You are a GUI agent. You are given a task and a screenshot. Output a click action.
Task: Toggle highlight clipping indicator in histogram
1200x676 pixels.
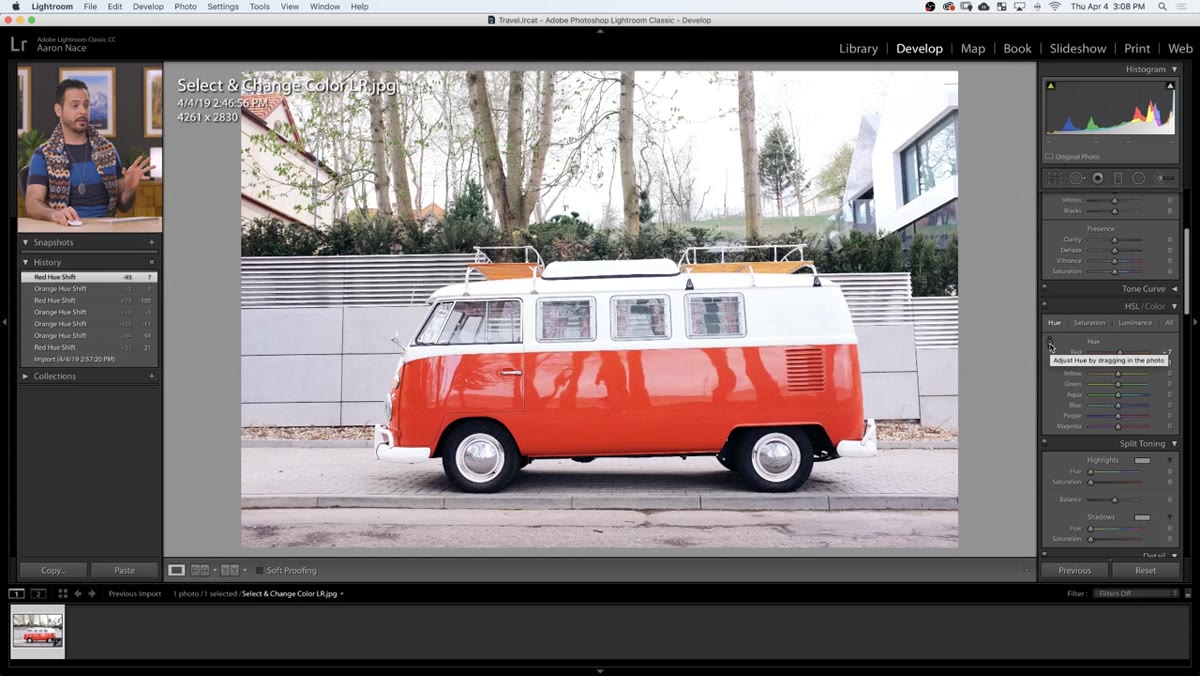coord(1170,86)
